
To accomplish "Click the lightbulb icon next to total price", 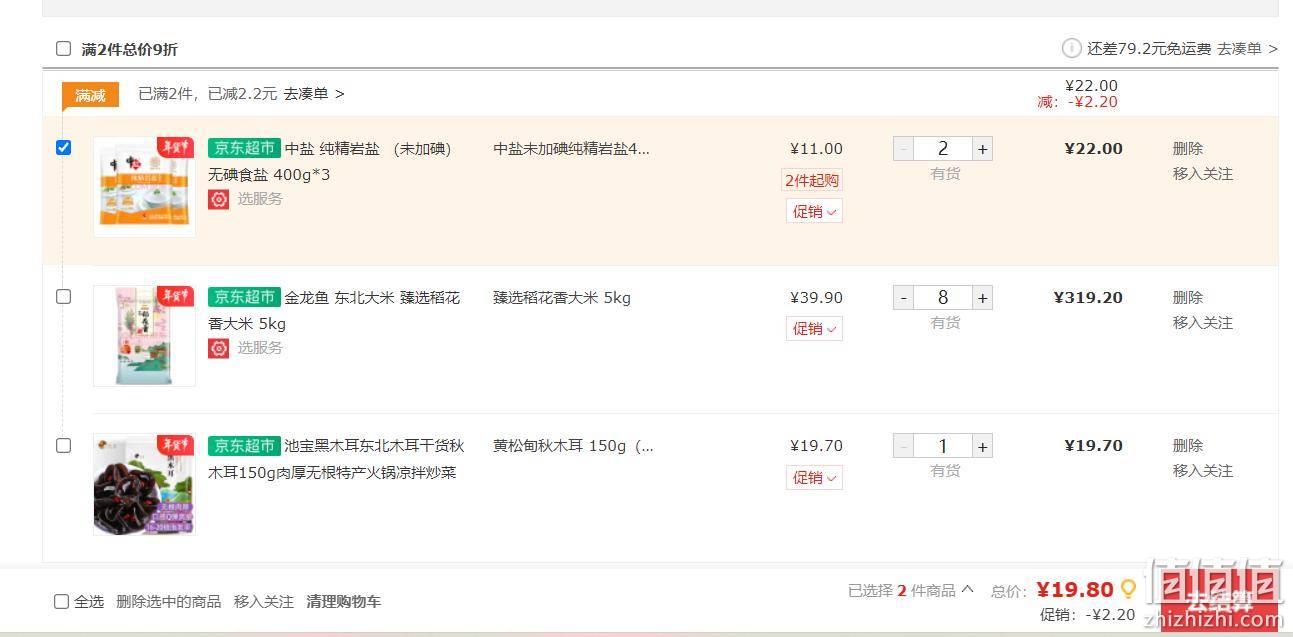I will [1128, 589].
